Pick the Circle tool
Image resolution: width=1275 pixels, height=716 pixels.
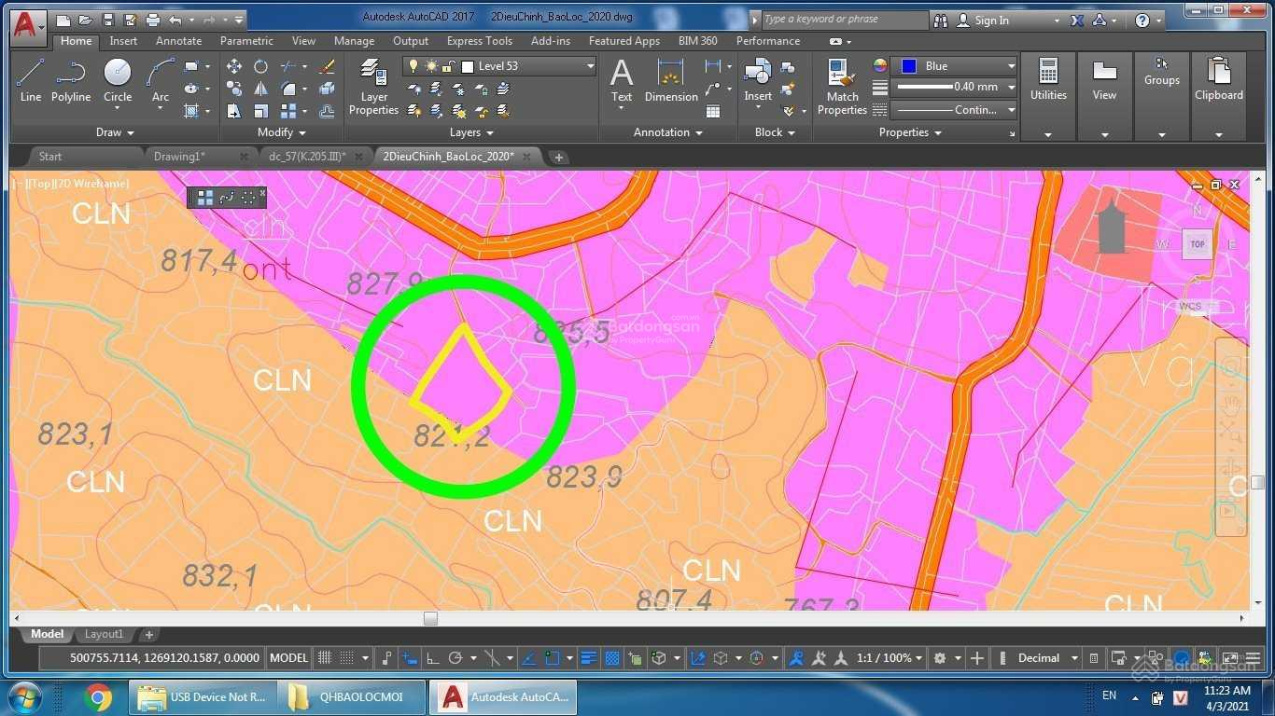point(117,80)
